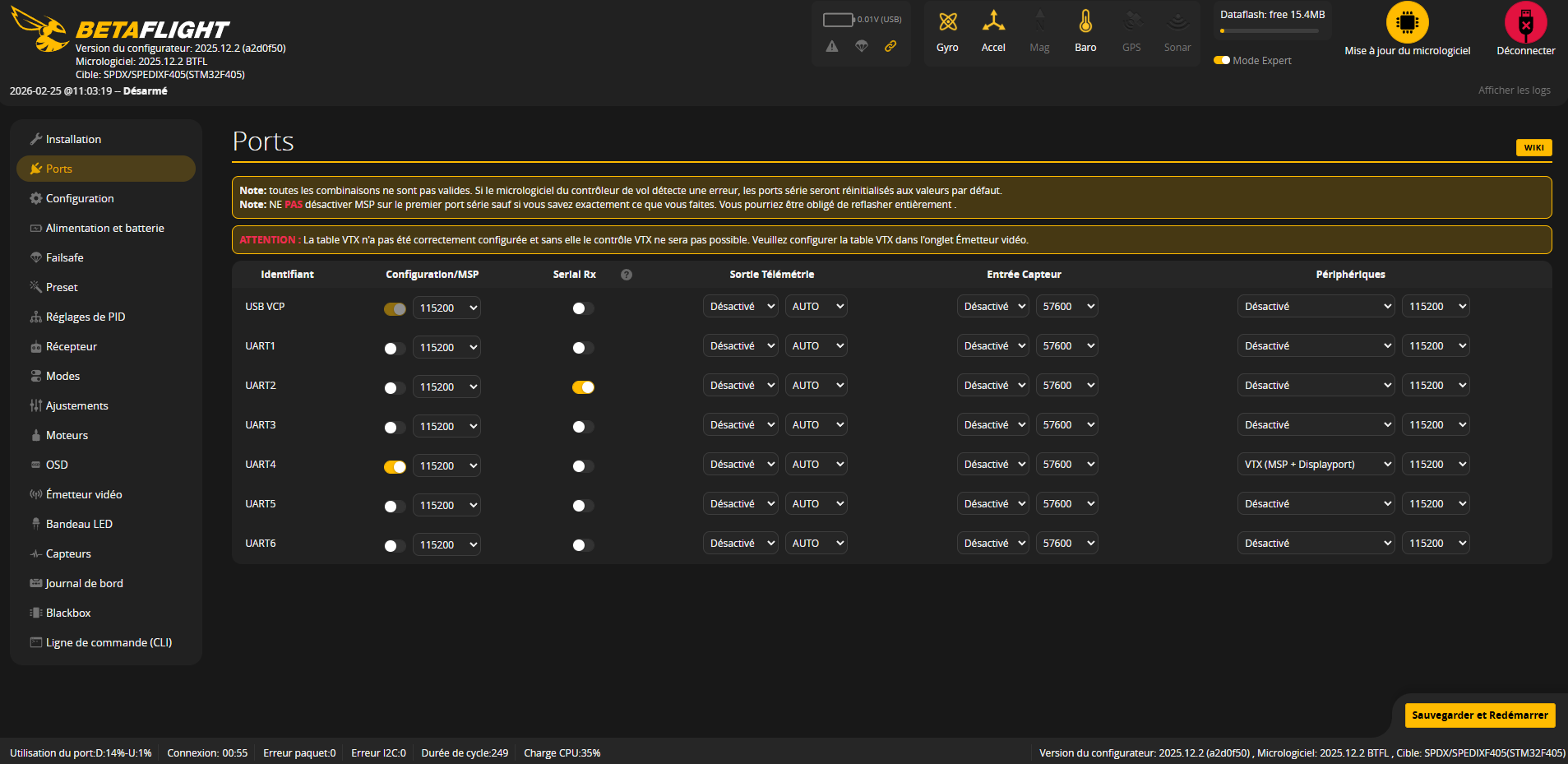Open the Configuration tab in sidebar
1568x764 pixels.
[80, 198]
